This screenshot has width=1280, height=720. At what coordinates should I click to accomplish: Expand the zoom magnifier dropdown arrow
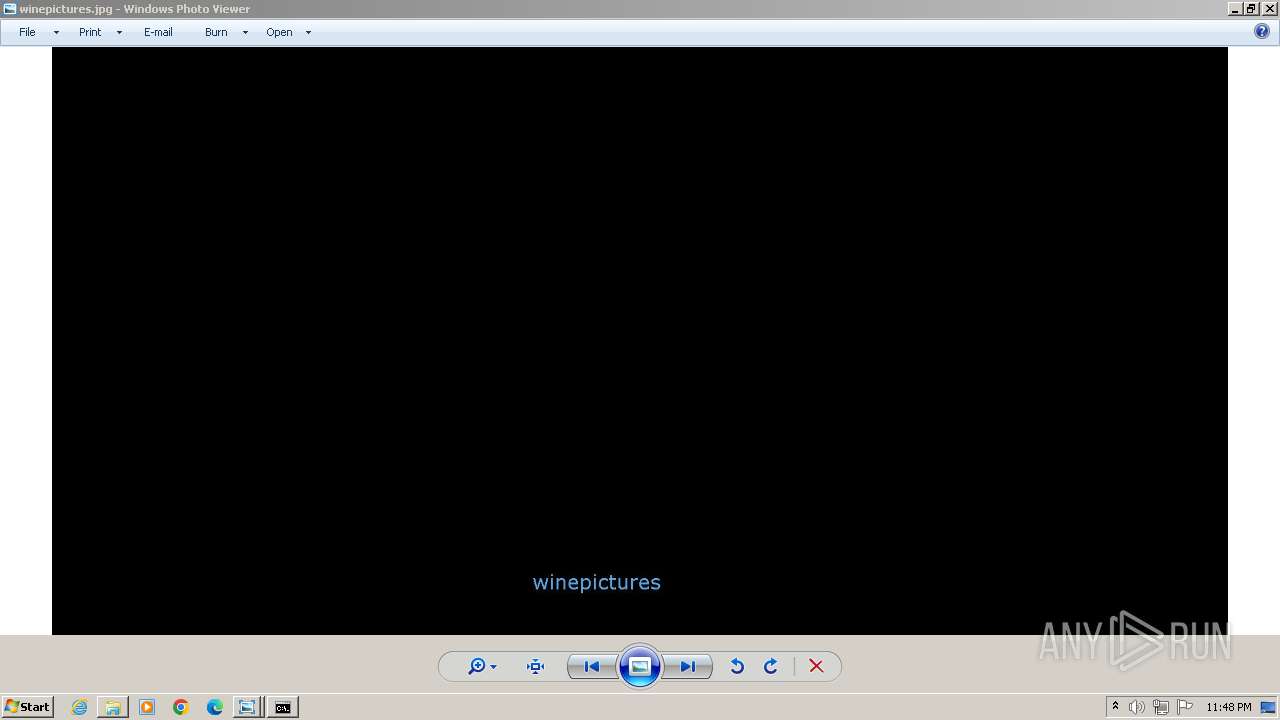[493, 668]
